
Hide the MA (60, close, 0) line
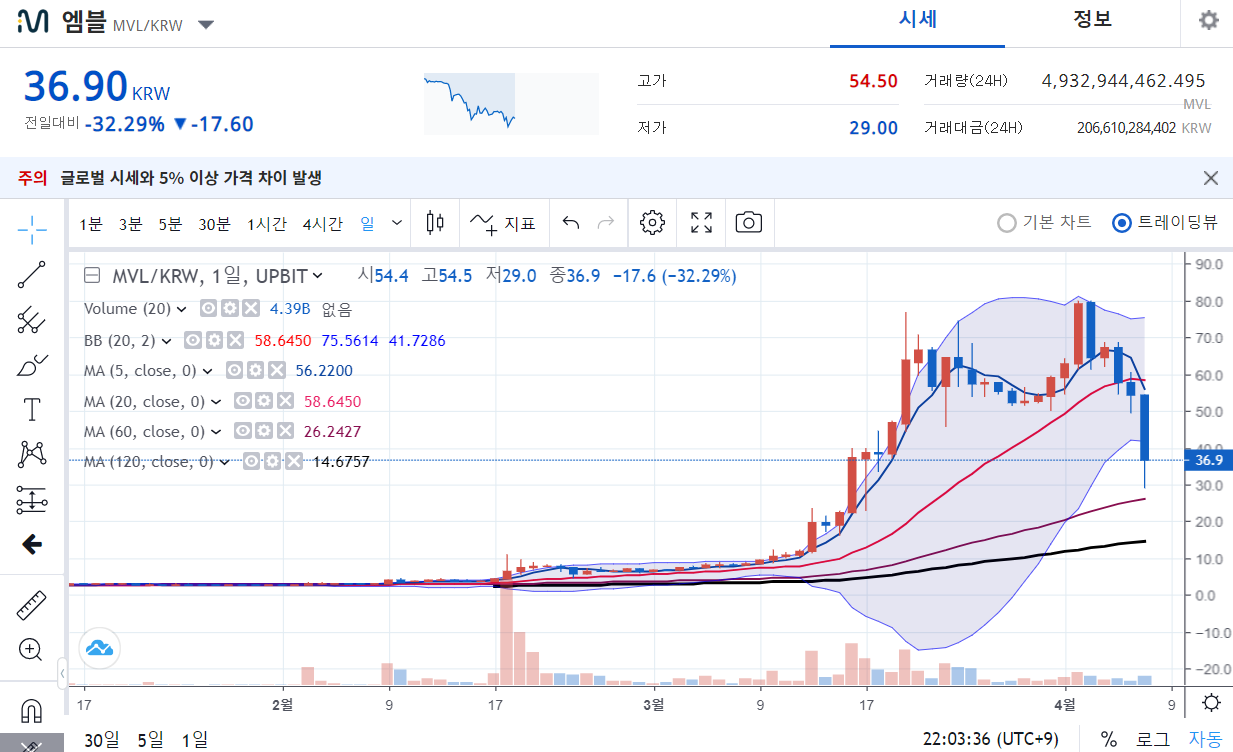243,431
